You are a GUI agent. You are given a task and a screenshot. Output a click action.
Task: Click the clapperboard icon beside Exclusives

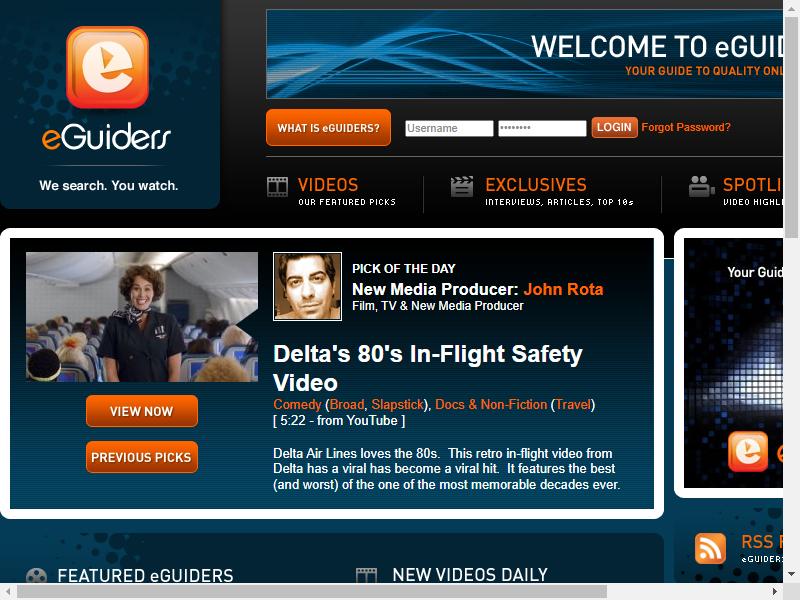462,186
